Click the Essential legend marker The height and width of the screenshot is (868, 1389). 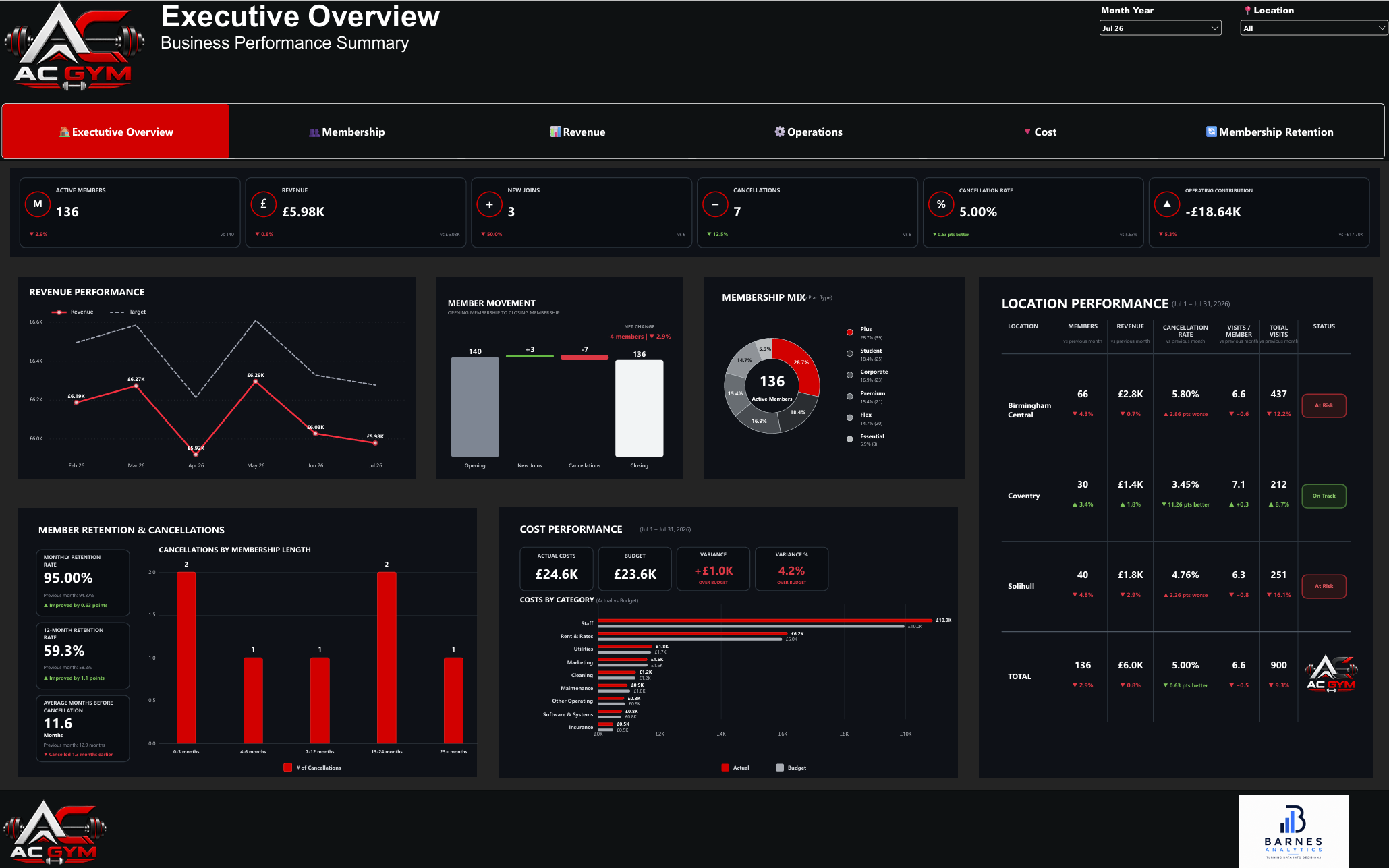(x=850, y=439)
